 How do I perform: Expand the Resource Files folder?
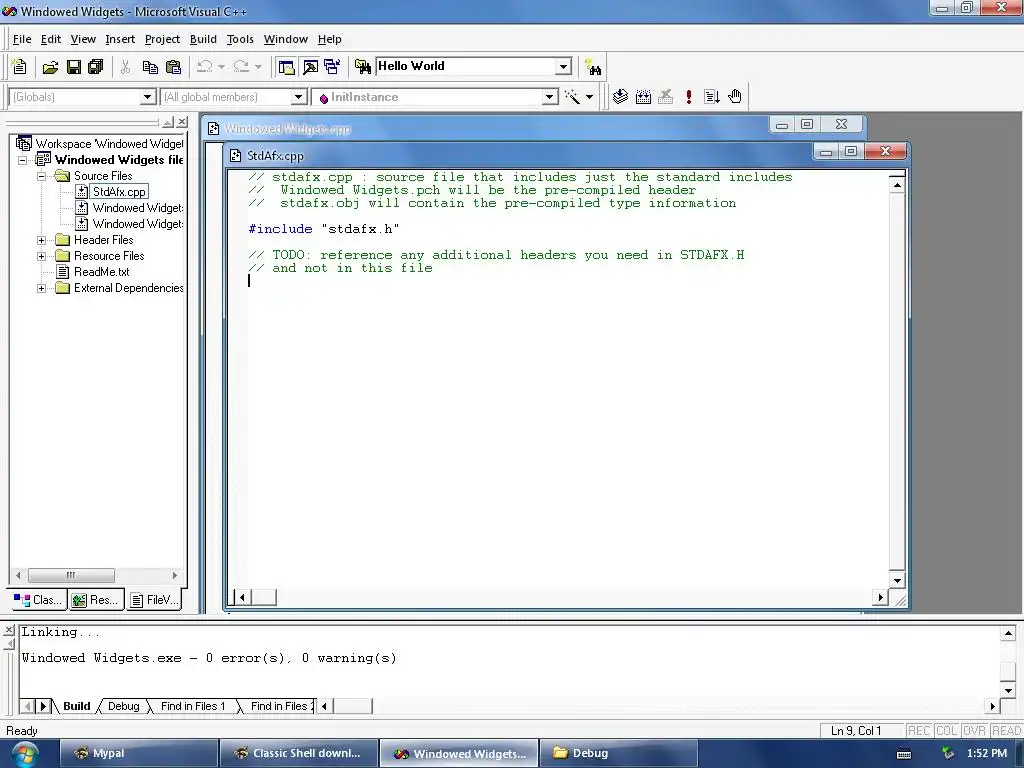coord(41,256)
